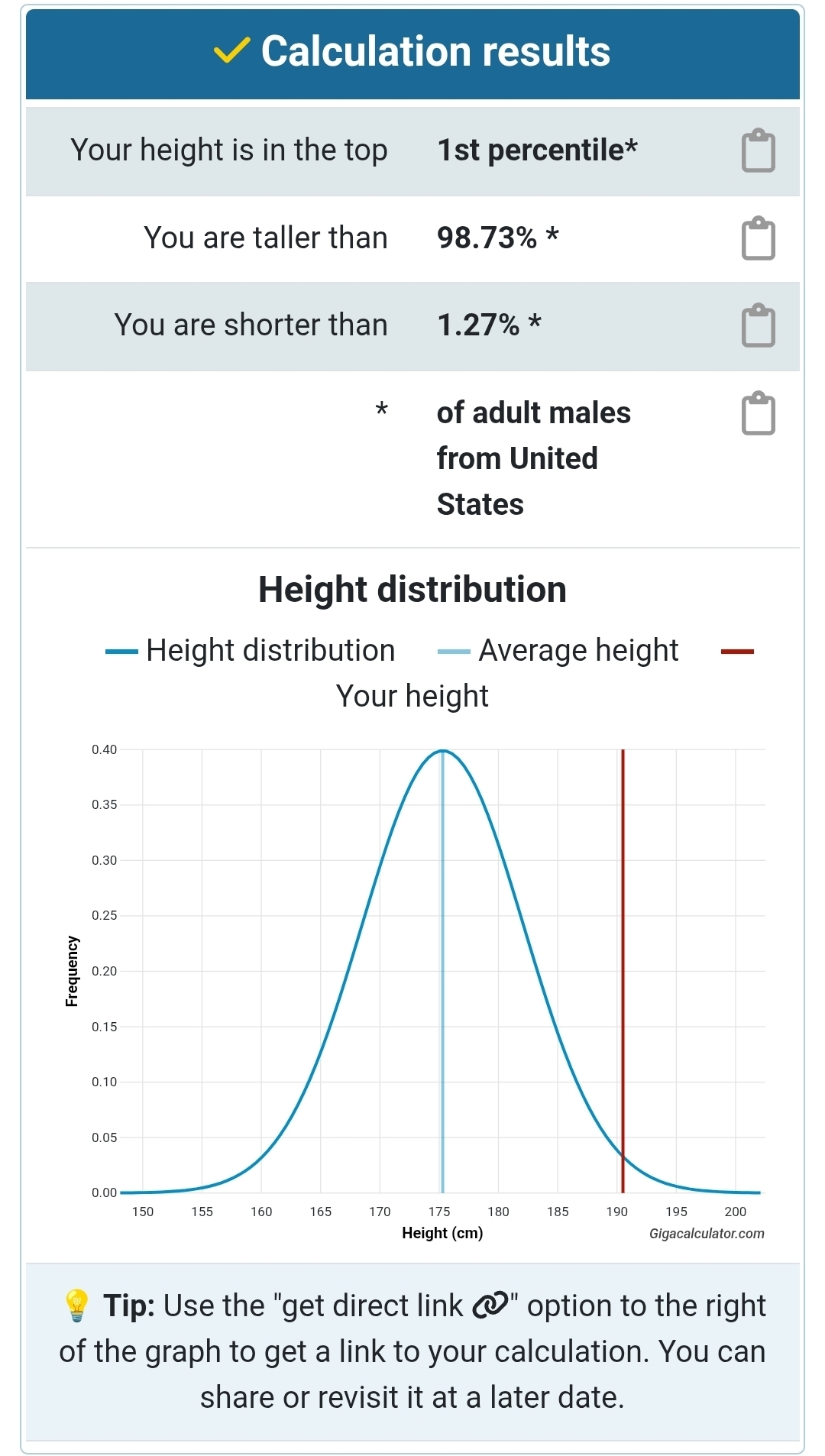Open the Gigacalculator.com watermark link
Viewport: 825px width, 1456px height.
707,1234
